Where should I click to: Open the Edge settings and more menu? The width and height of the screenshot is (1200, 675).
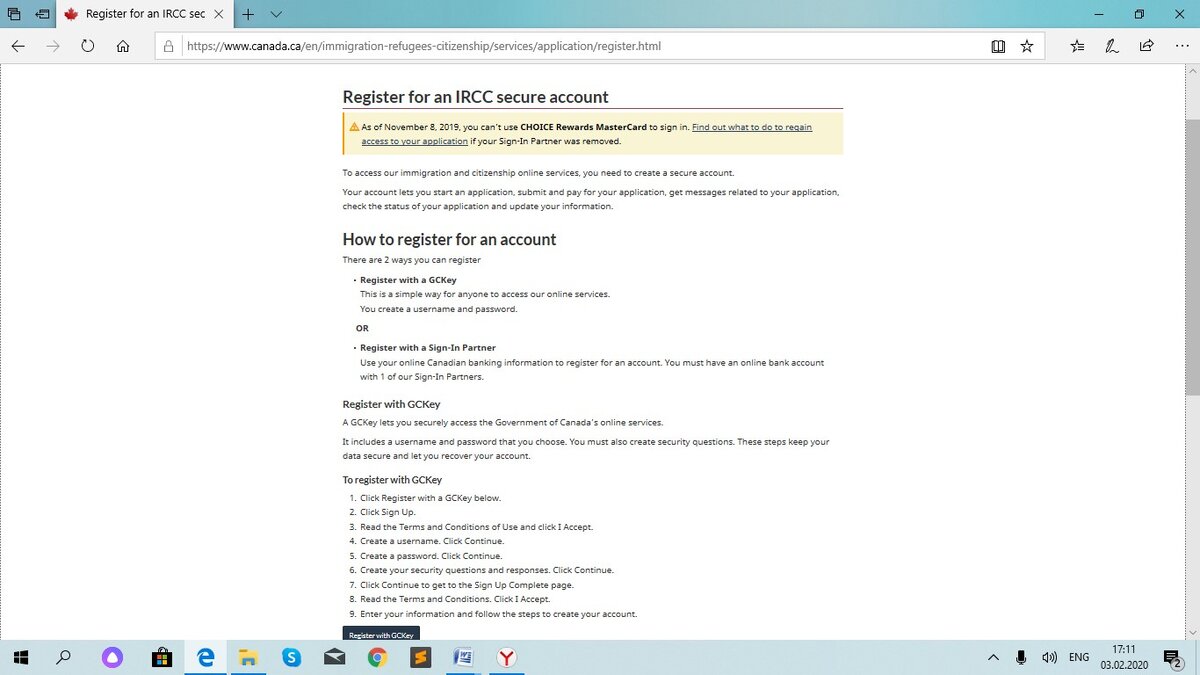click(x=1181, y=46)
